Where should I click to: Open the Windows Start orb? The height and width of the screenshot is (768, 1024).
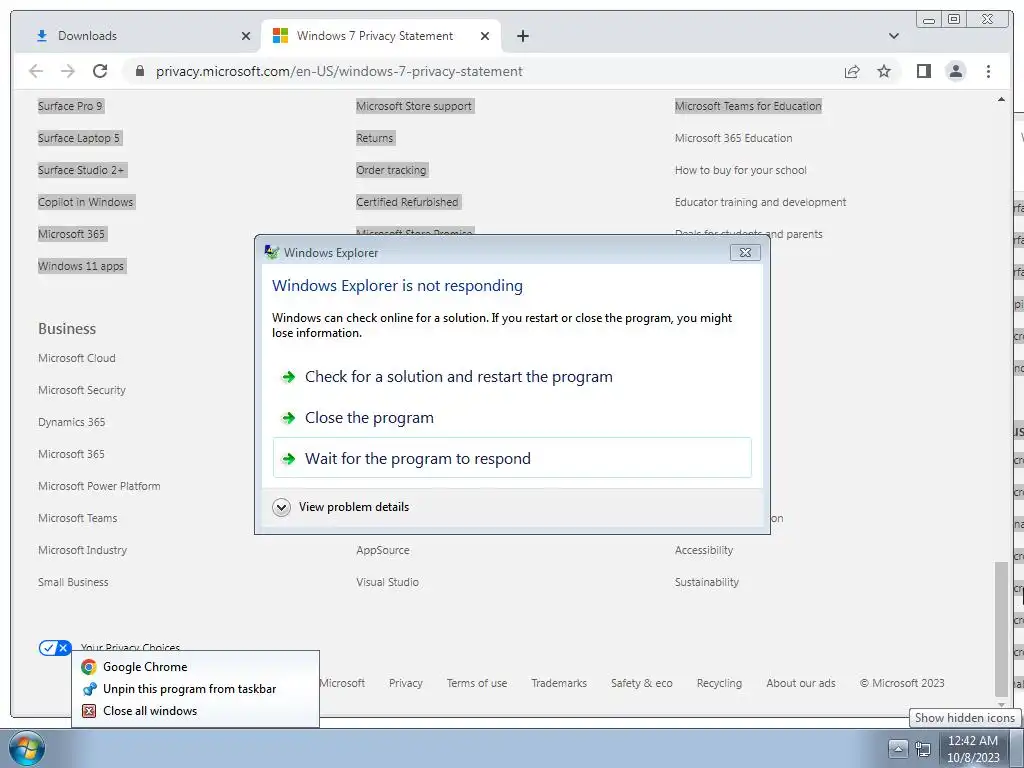(x=27, y=749)
